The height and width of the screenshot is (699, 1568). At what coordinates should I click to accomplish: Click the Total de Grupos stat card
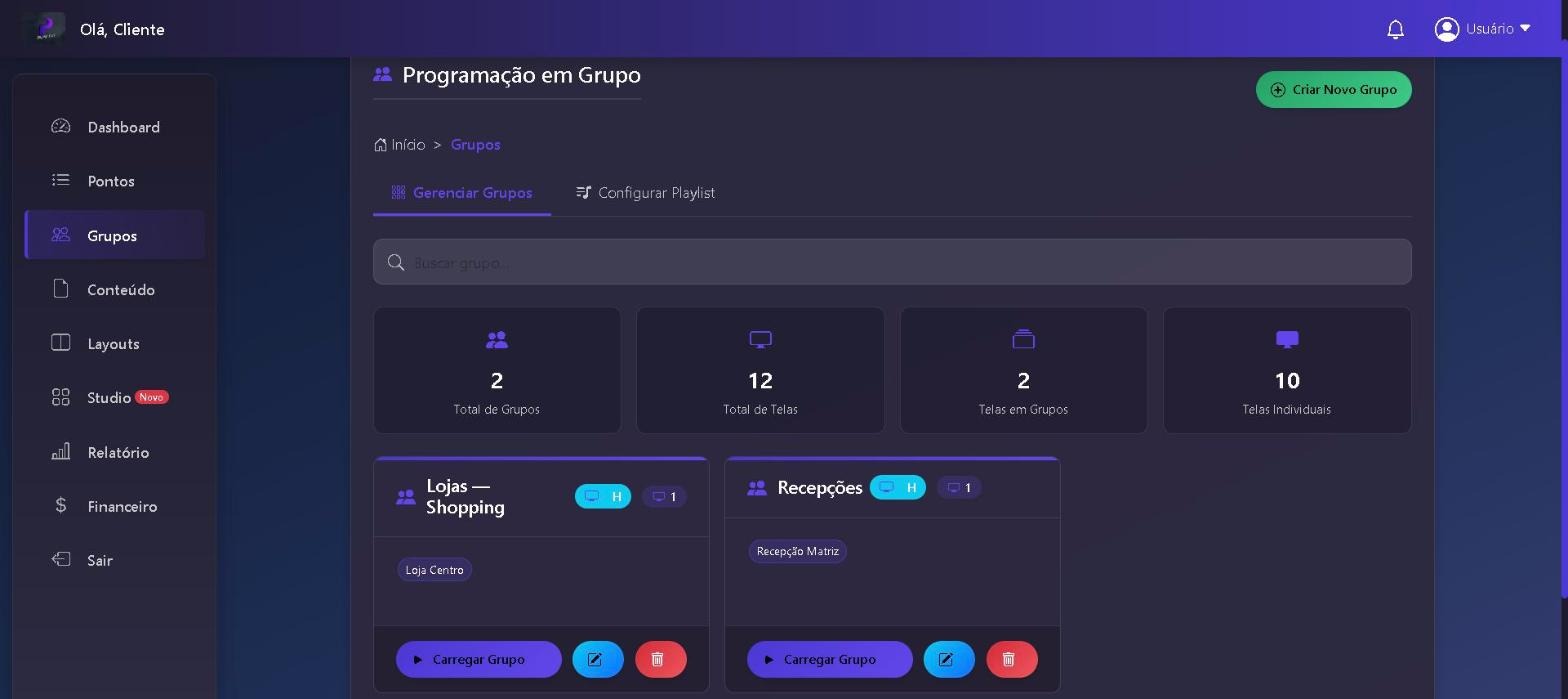pos(497,370)
